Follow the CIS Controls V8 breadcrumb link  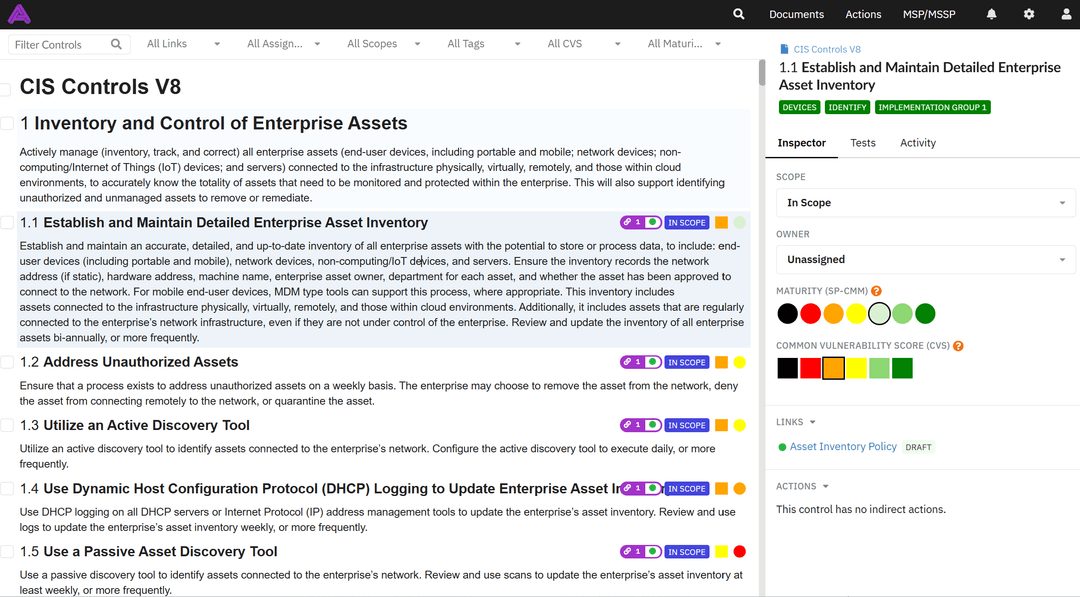[827, 49]
